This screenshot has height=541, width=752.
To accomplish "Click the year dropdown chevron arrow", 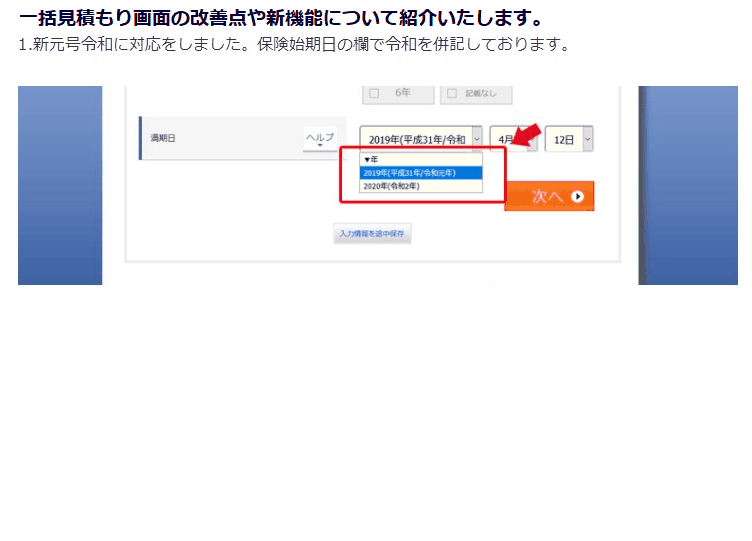I will [477, 139].
